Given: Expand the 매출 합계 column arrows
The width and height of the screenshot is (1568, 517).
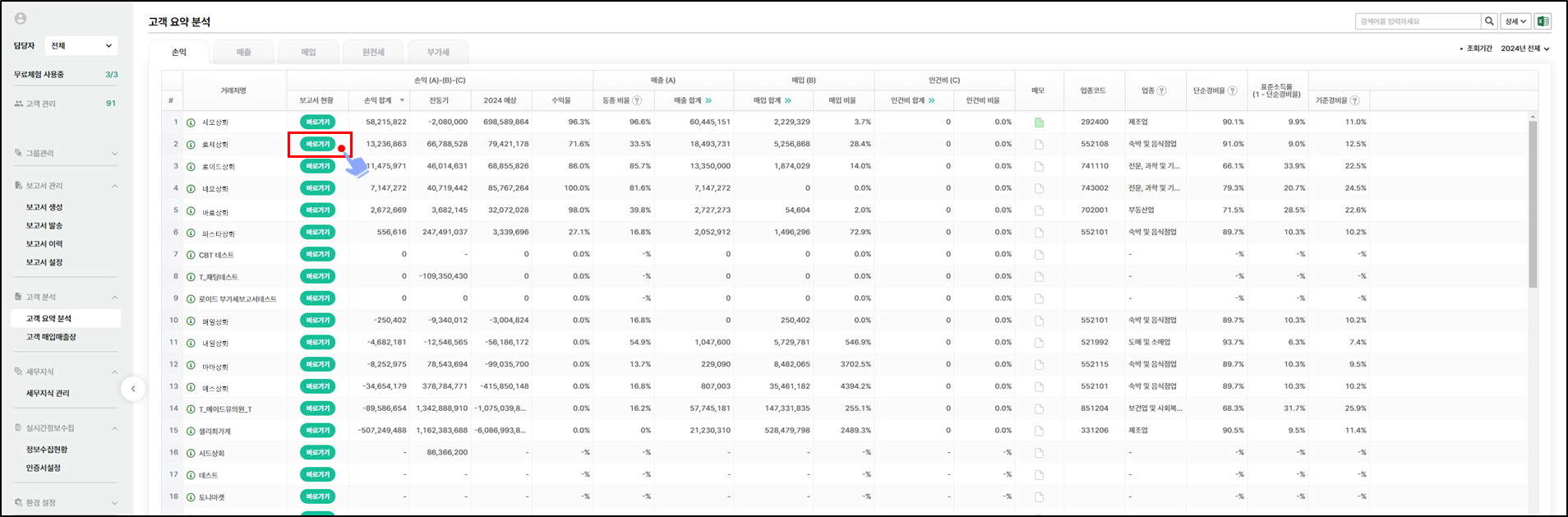Looking at the screenshot, I should (x=708, y=101).
